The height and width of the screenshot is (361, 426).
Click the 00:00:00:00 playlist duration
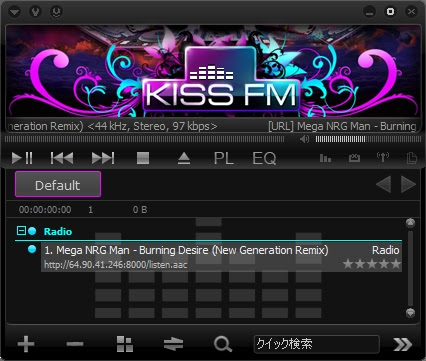pyautogui.click(x=45, y=210)
